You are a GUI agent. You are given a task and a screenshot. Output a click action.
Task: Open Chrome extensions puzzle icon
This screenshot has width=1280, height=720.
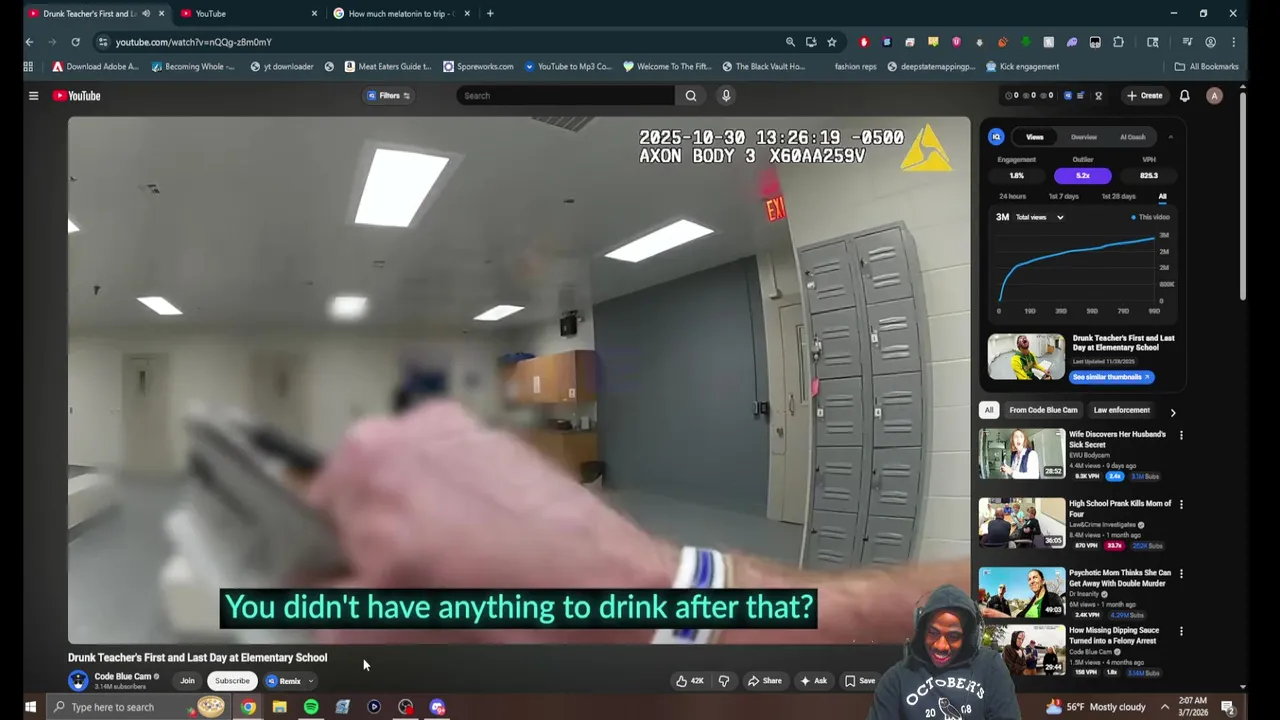pyautogui.click(x=1118, y=42)
